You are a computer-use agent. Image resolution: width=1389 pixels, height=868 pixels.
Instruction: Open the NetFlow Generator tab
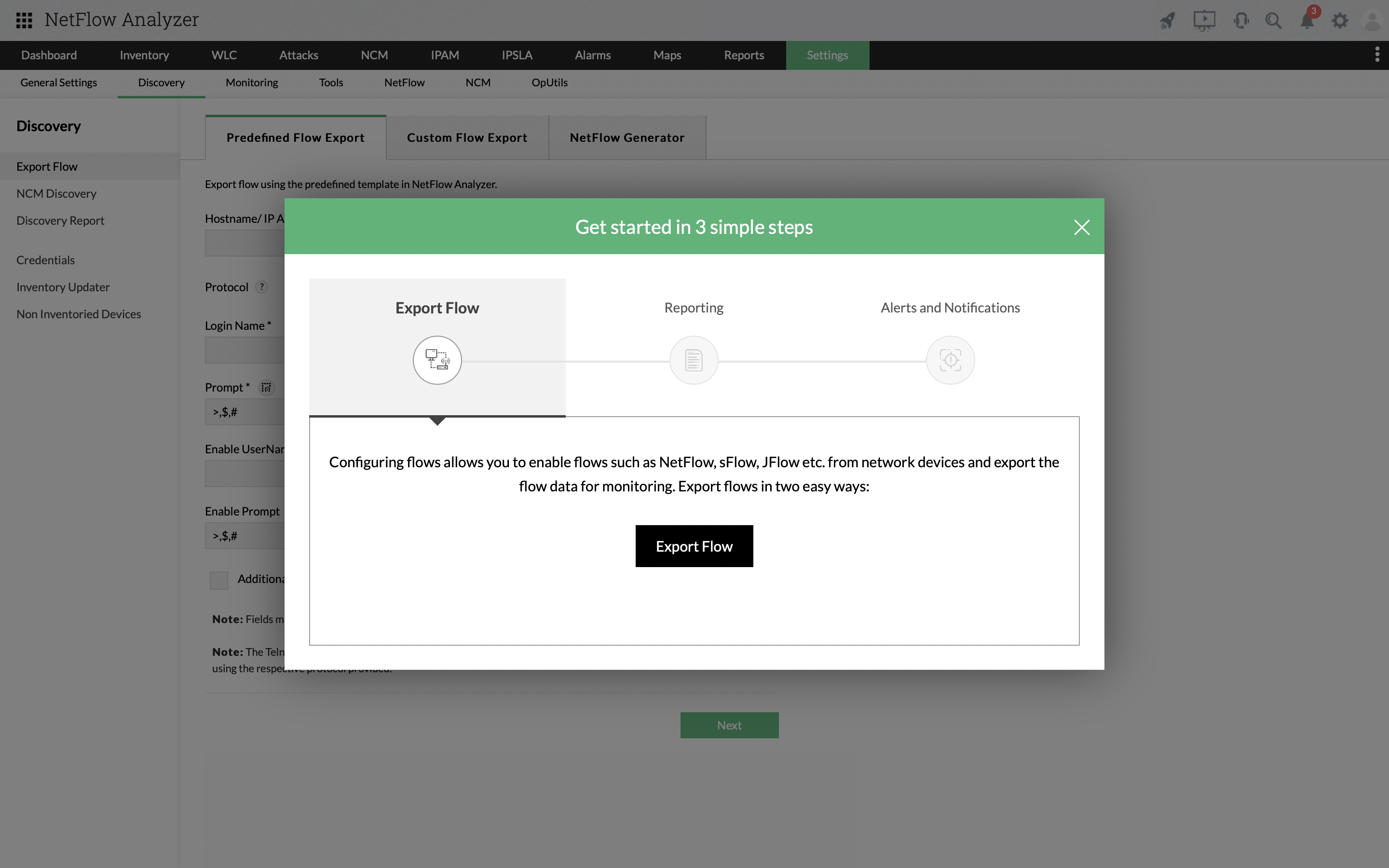point(627,138)
